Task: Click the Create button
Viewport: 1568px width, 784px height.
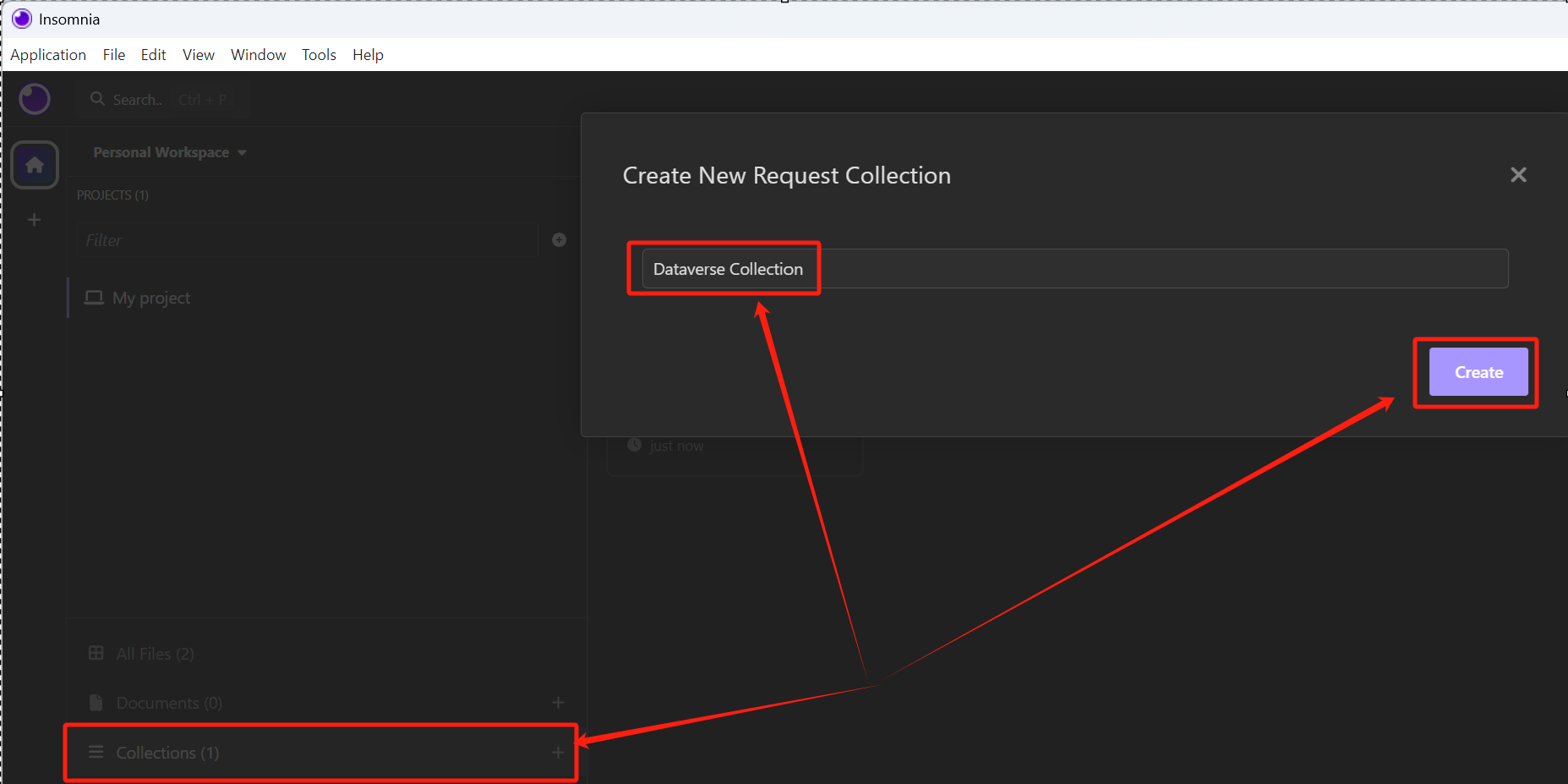Action: [x=1478, y=372]
